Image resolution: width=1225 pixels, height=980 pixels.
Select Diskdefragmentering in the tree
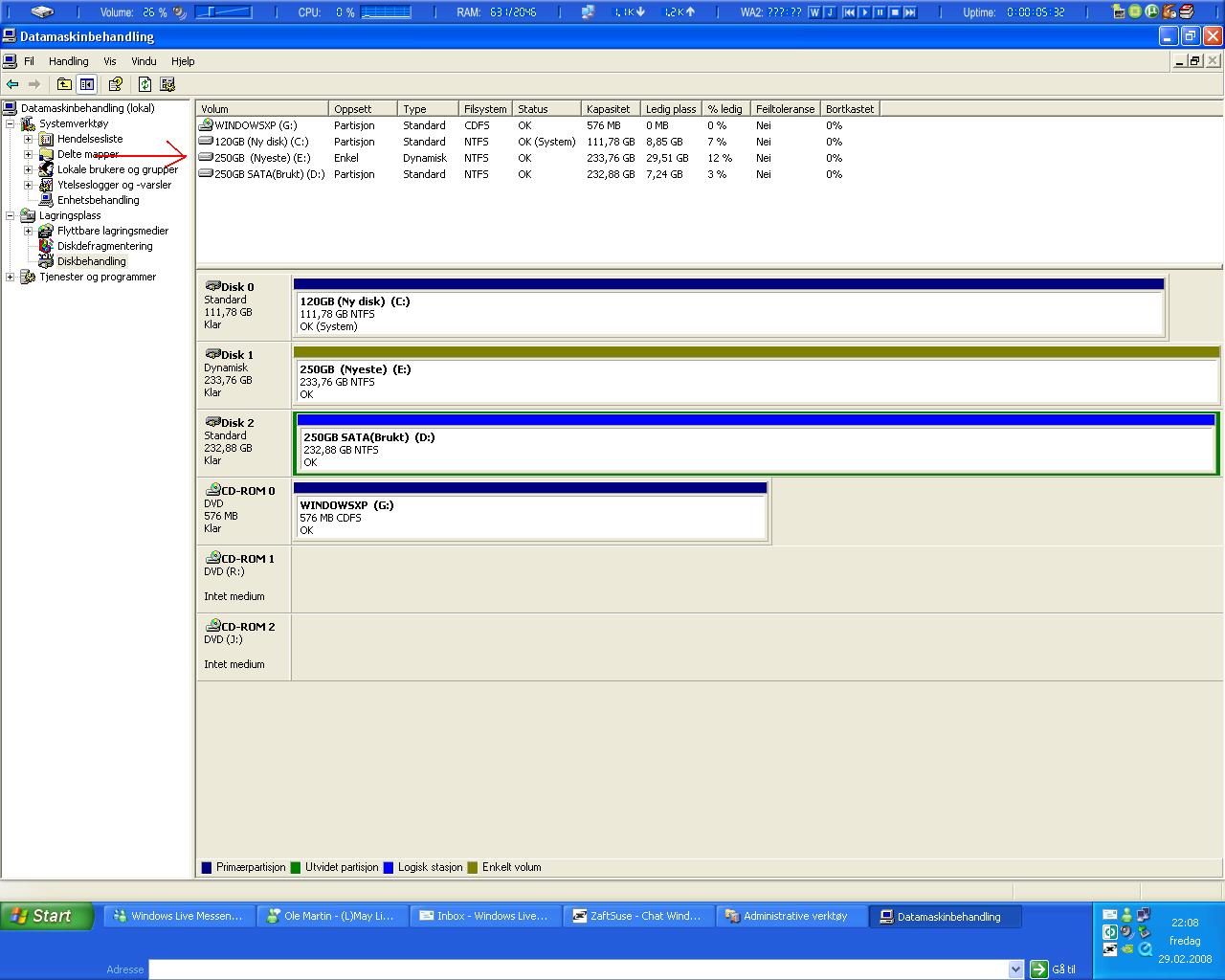[x=104, y=246]
